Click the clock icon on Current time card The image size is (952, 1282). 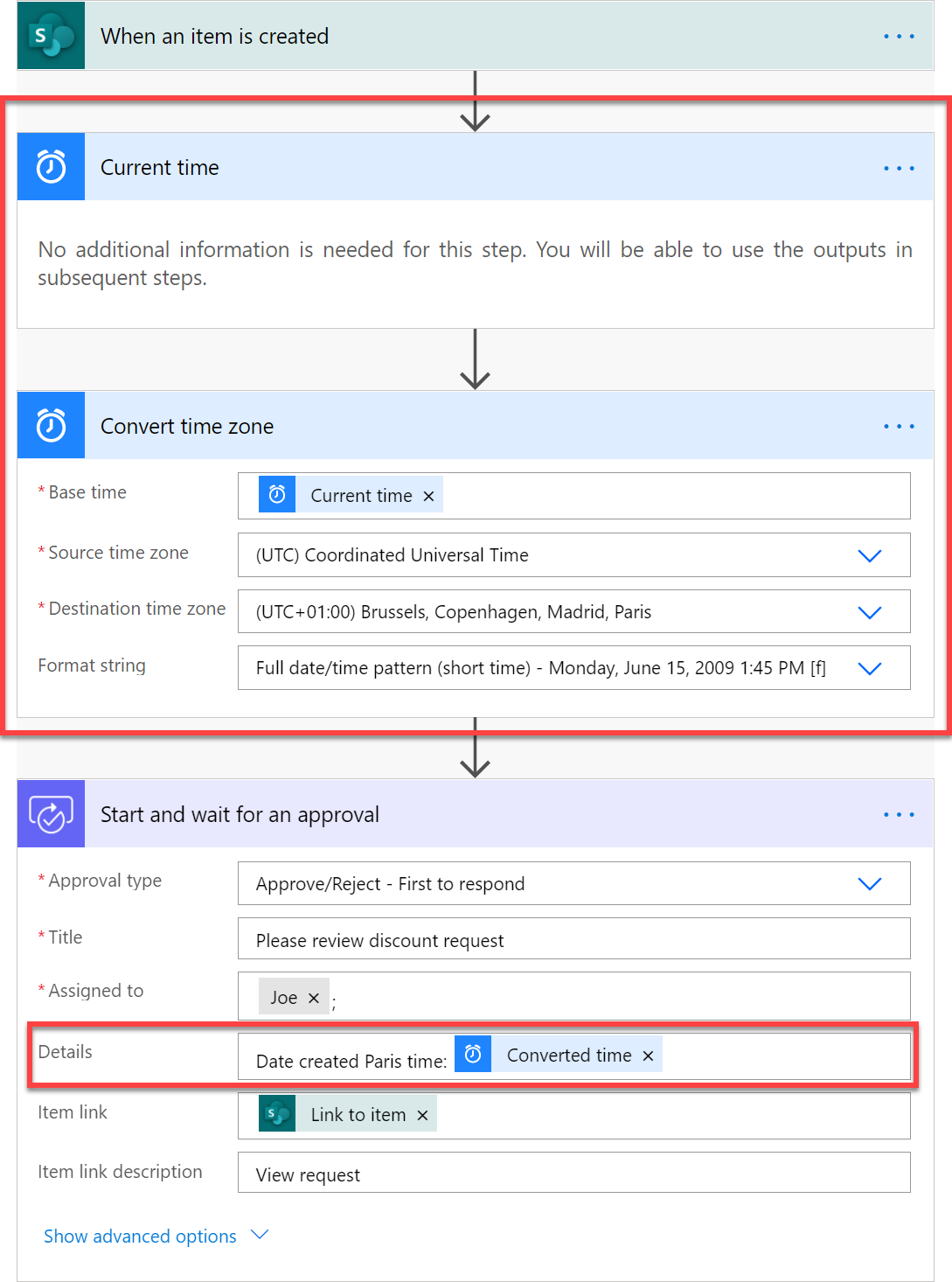pos(51,167)
